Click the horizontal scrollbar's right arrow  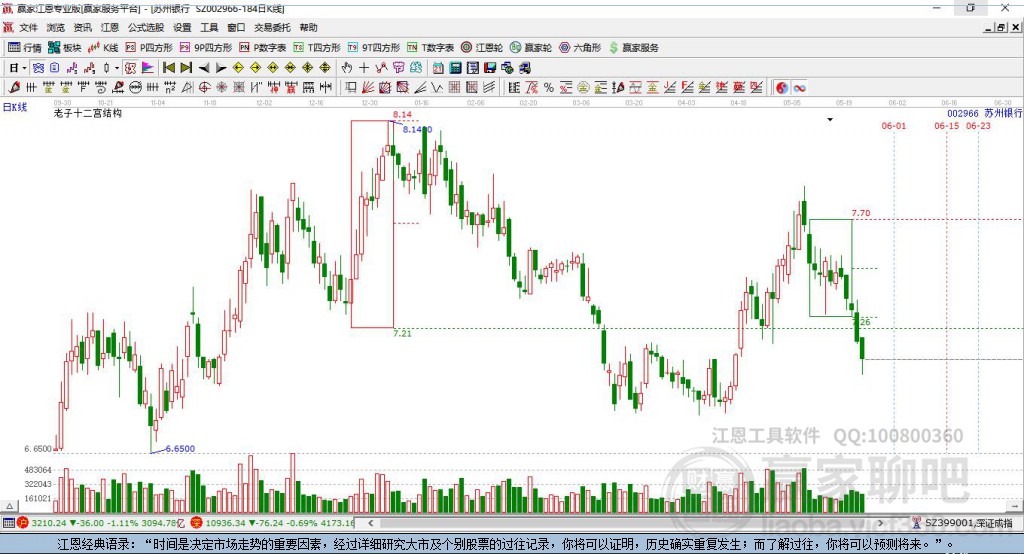pos(880,523)
